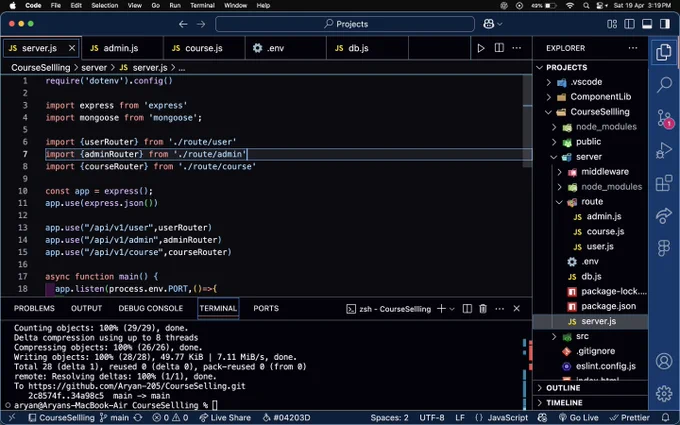Open remote window icon in status bar

pyautogui.click(x=12, y=418)
